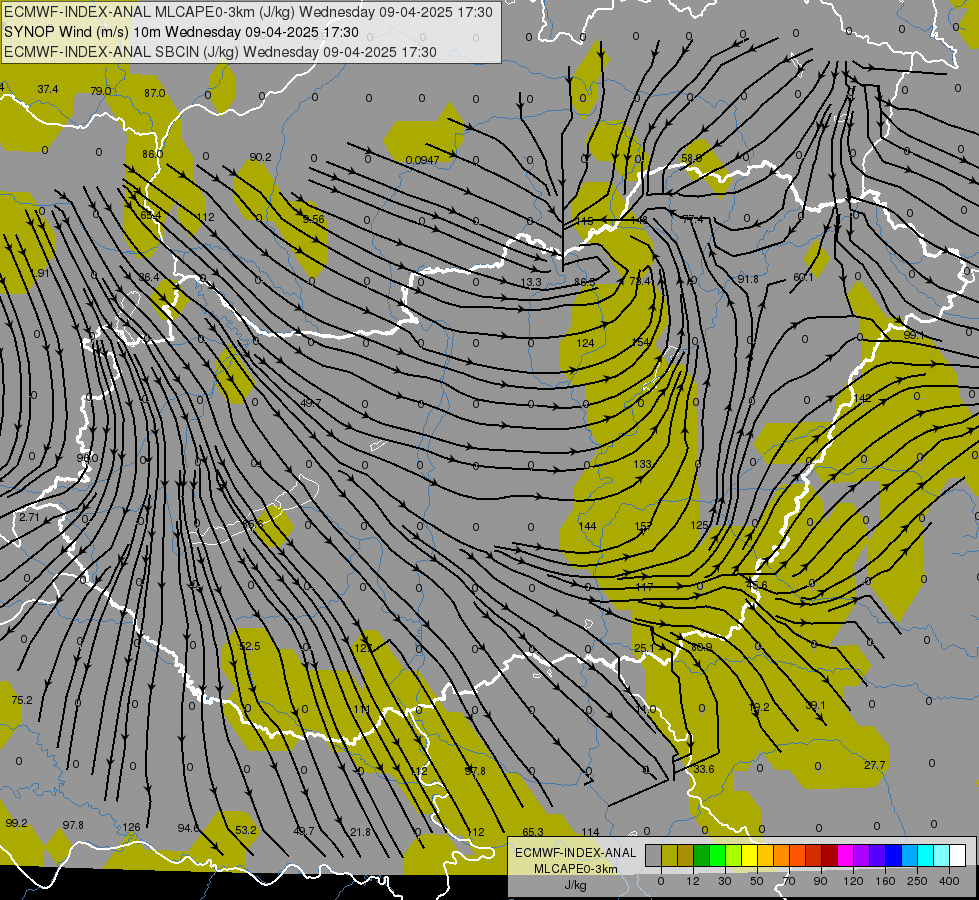Click the 99.2 grid value

(x=16, y=823)
